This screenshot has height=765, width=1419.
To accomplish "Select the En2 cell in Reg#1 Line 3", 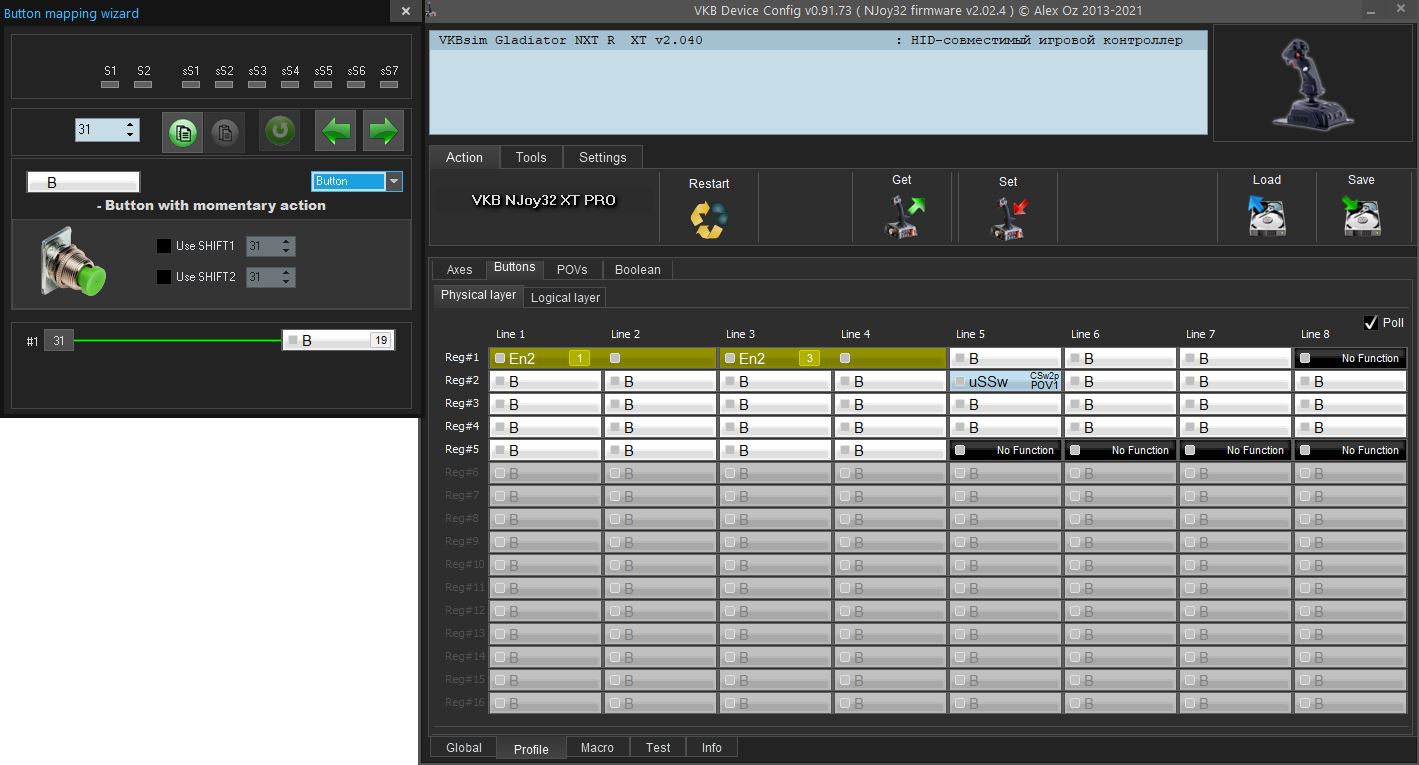I will point(774,358).
